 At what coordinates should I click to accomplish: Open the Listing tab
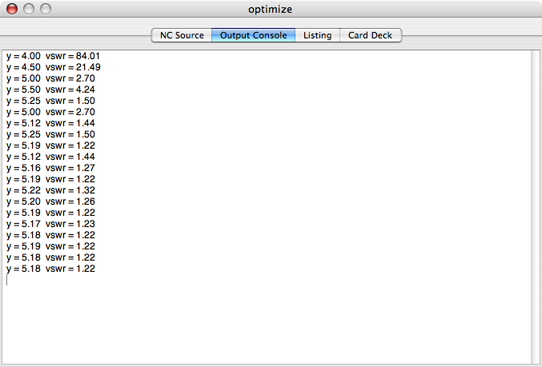click(x=317, y=35)
